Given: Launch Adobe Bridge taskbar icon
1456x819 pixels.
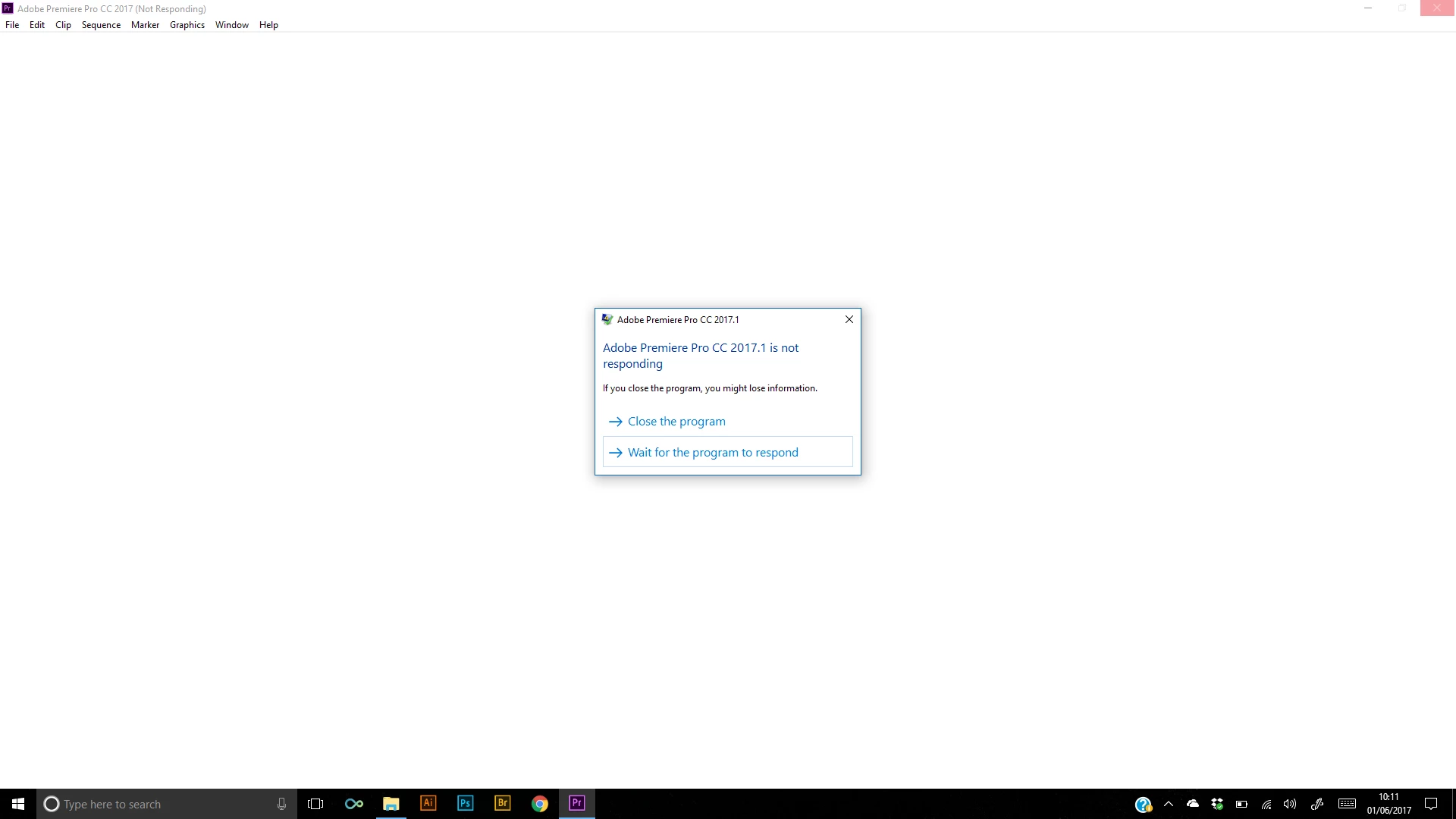Looking at the screenshot, I should click(502, 803).
